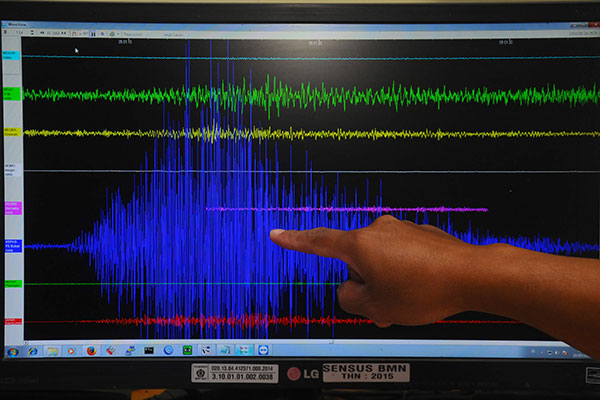Click the green waveform trace near top
The width and height of the screenshot is (600, 400).
coord(300,95)
